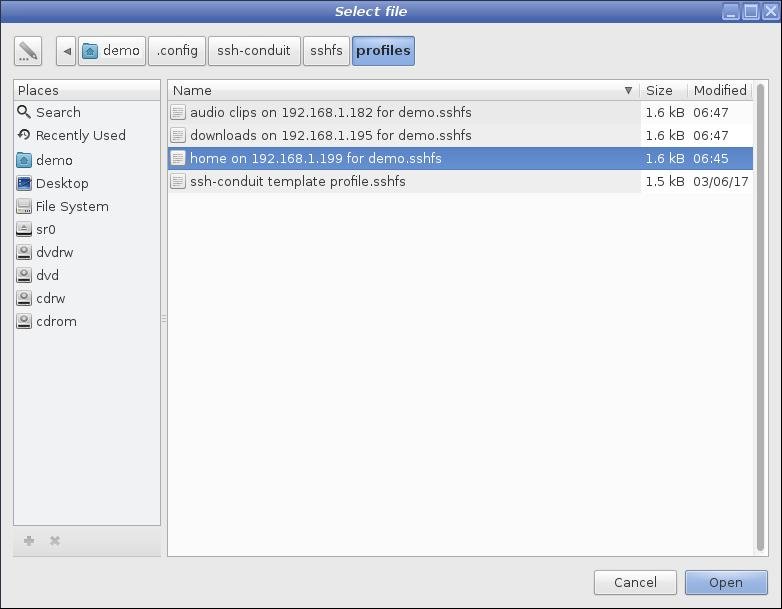Screen dimensions: 782x609
Task: Click file icon of audio clips profile
Action: pyautogui.click(x=178, y=112)
